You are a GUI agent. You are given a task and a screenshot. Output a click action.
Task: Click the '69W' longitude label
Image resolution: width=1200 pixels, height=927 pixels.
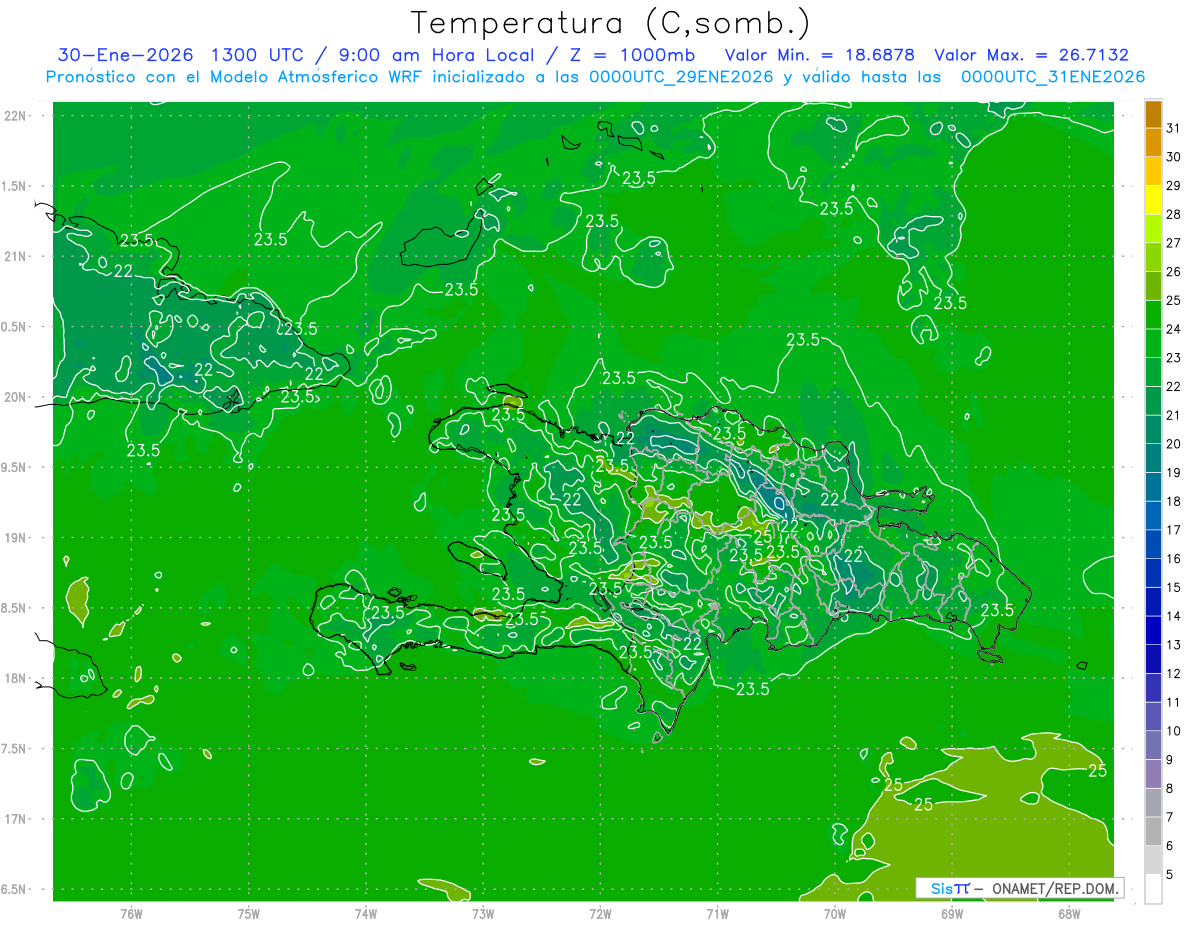point(951,913)
